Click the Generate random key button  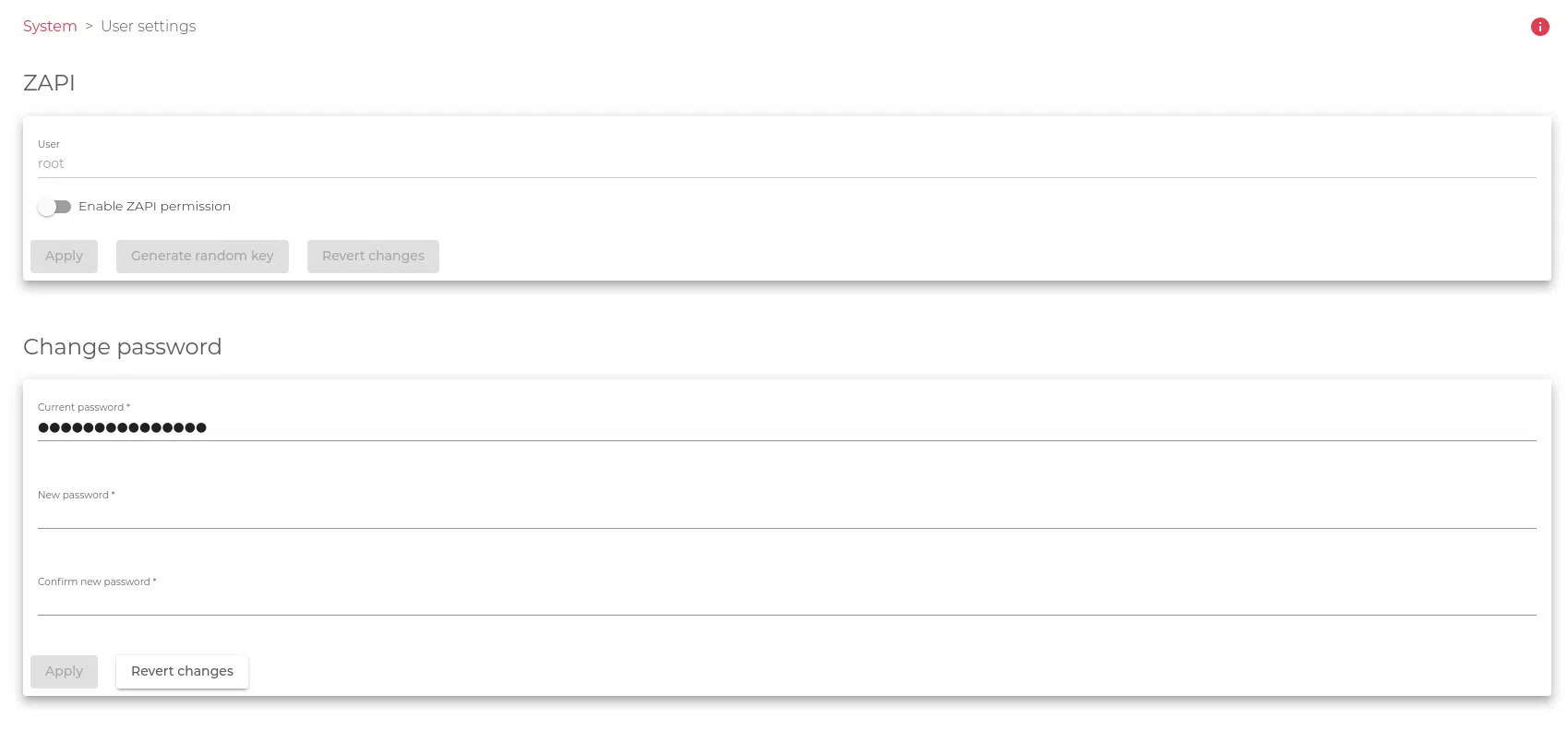[x=202, y=256]
